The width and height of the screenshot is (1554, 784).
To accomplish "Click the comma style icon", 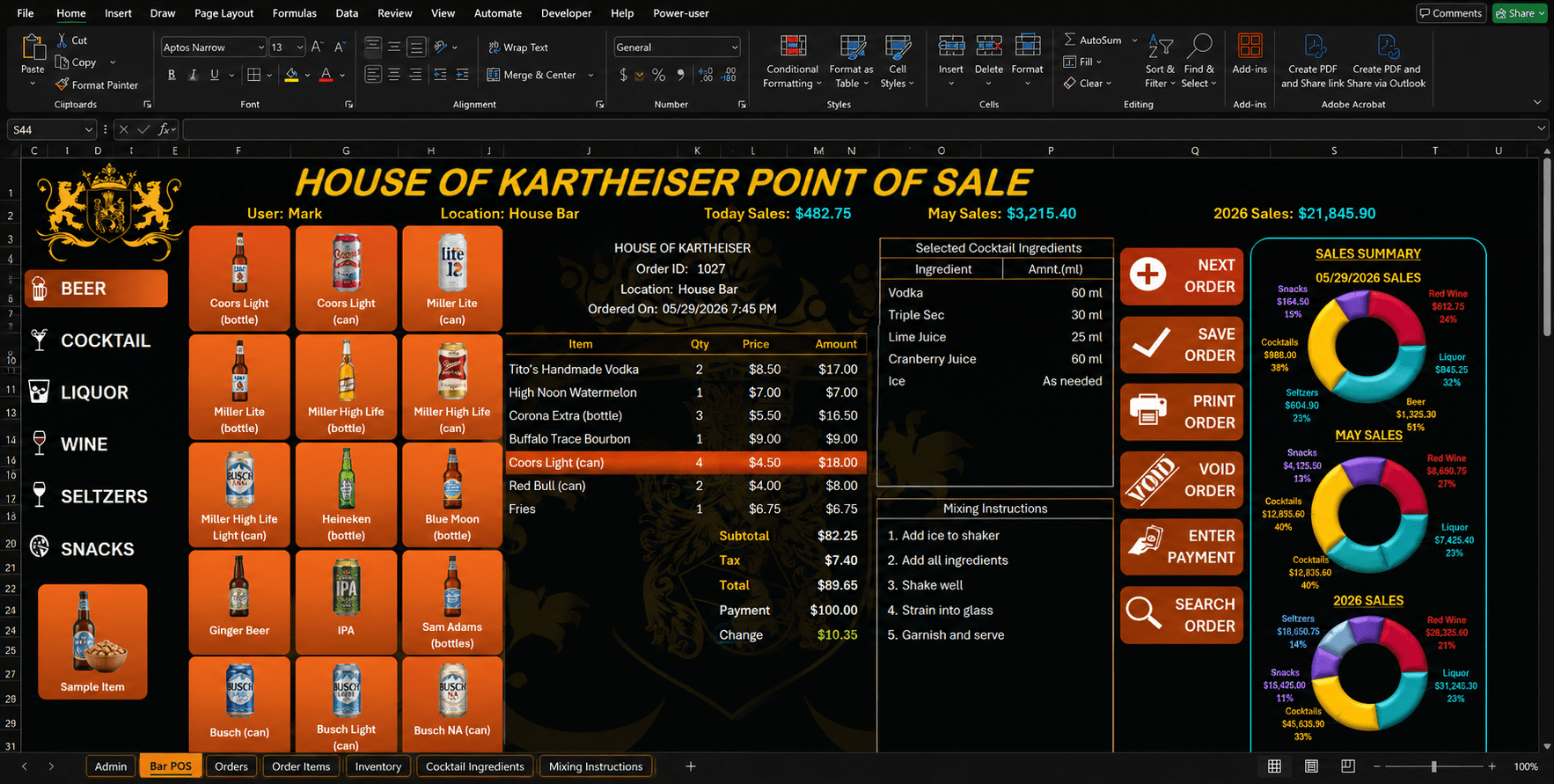I will pos(681,75).
